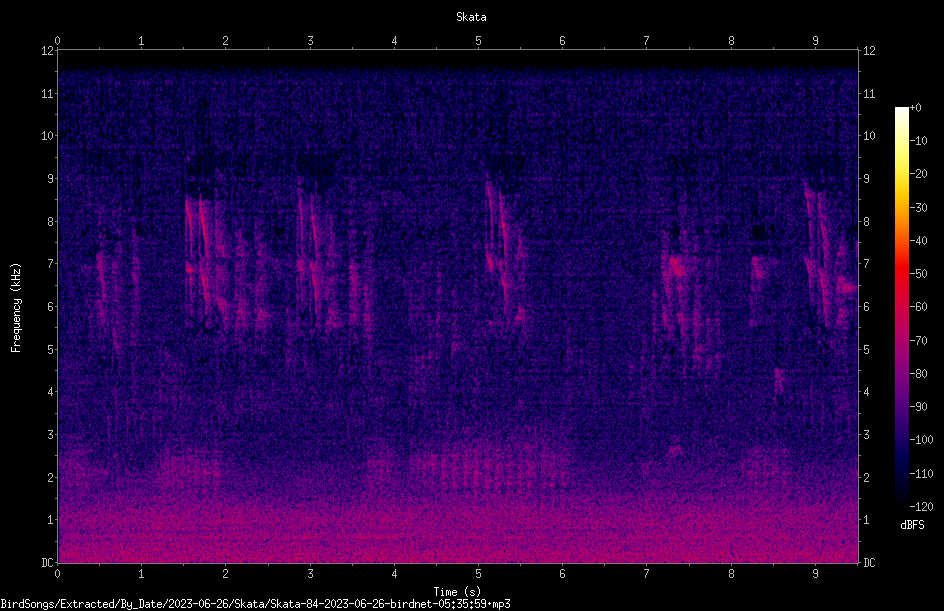Click the "0" tick on the bottom time axis

(x=57, y=574)
